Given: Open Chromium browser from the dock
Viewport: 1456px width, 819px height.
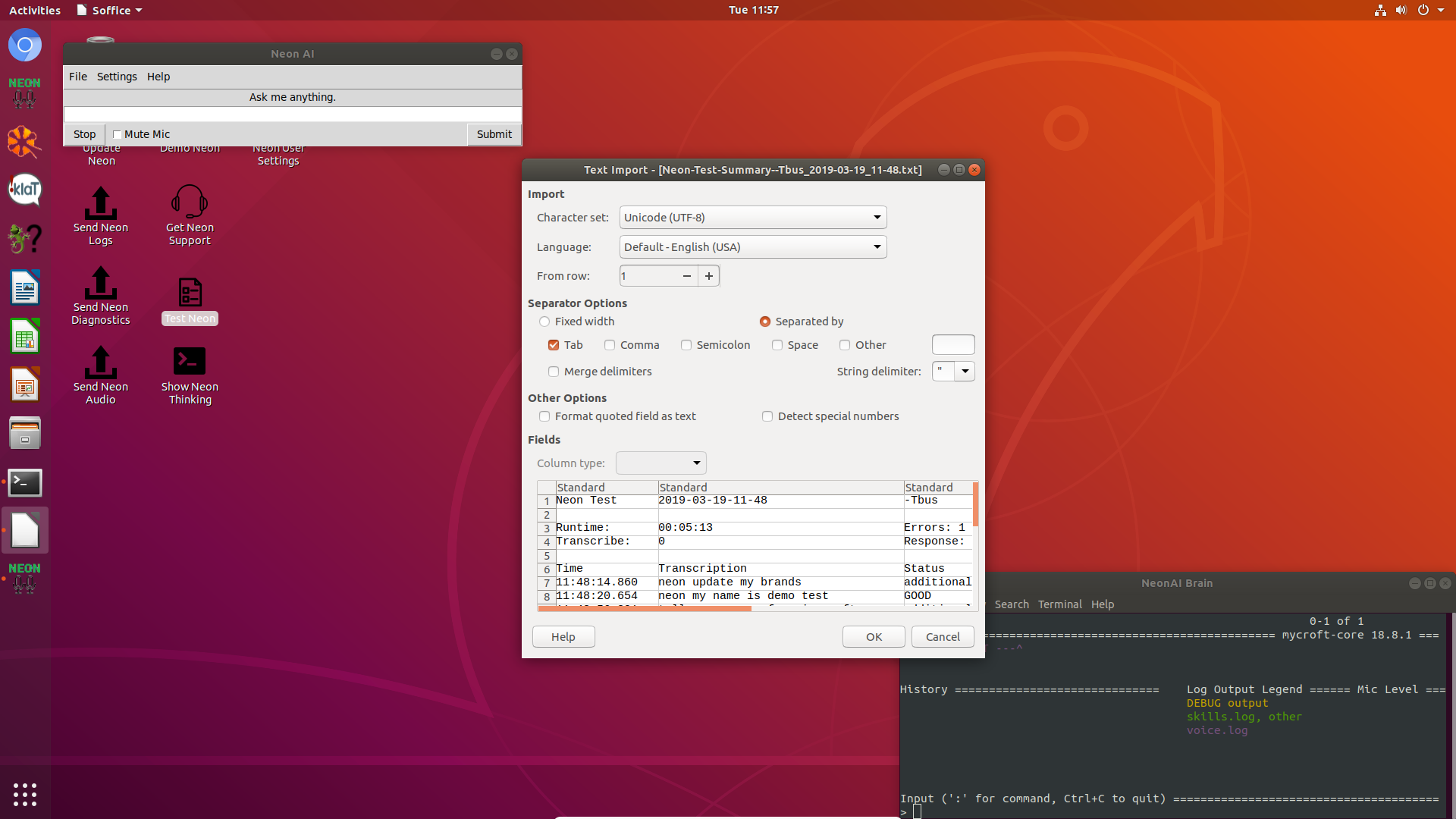Looking at the screenshot, I should [25, 45].
